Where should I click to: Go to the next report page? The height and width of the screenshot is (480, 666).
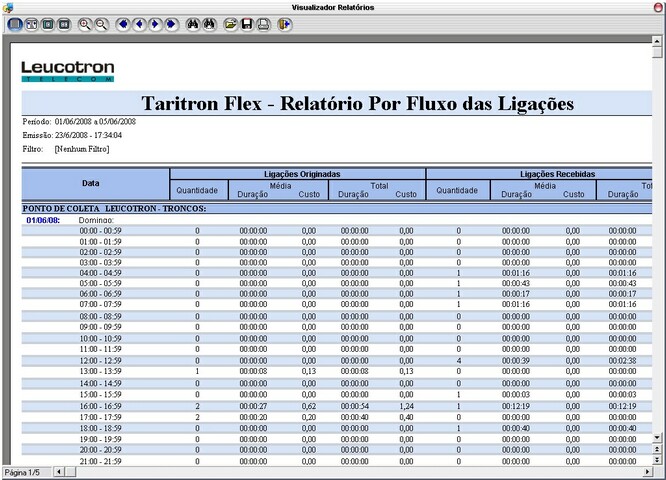155,24
